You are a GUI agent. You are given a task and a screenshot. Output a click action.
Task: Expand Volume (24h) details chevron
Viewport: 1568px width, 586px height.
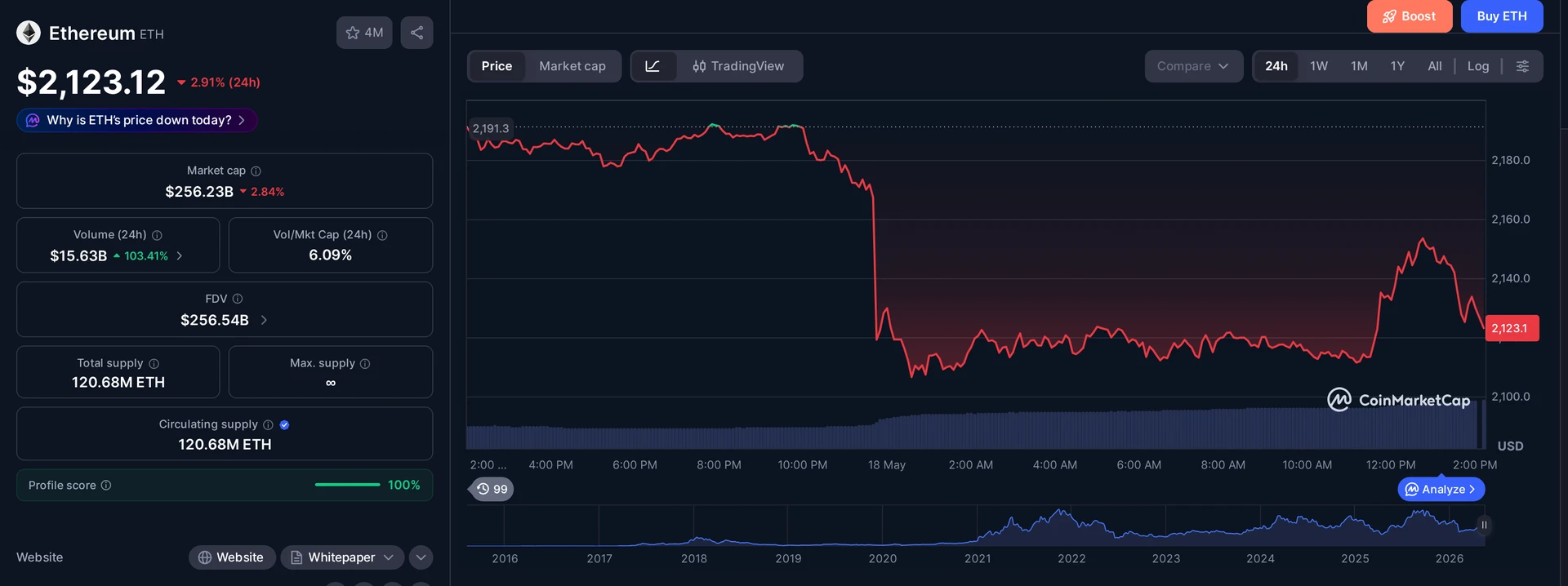coord(180,255)
